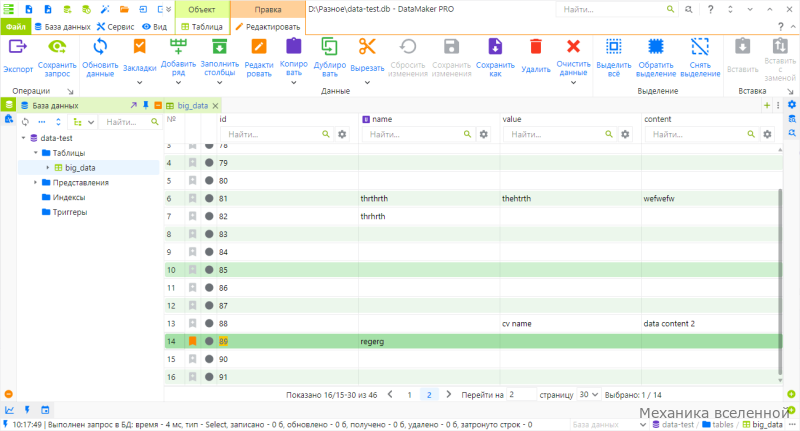Open content column filter settings gear
This screenshot has height=431, width=800.
click(767, 134)
